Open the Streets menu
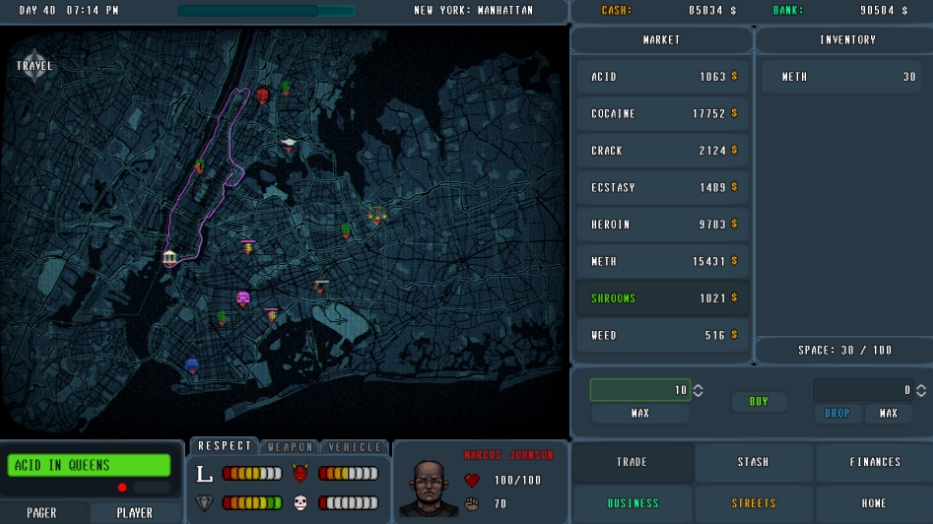The image size is (933, 524). tap(753, 503)
